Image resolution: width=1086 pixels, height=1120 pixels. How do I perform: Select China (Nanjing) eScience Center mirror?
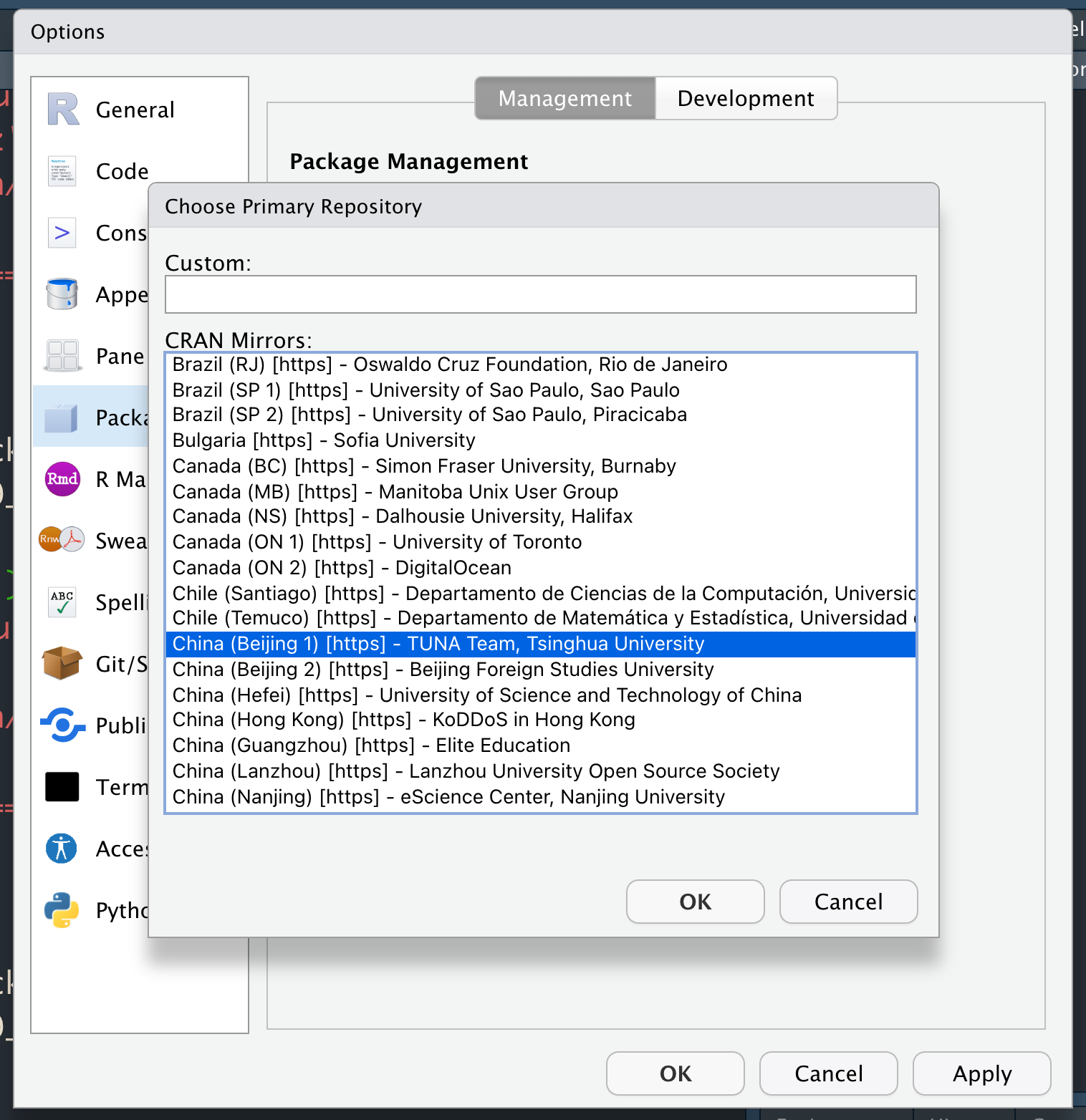click(x=541, y=797)
